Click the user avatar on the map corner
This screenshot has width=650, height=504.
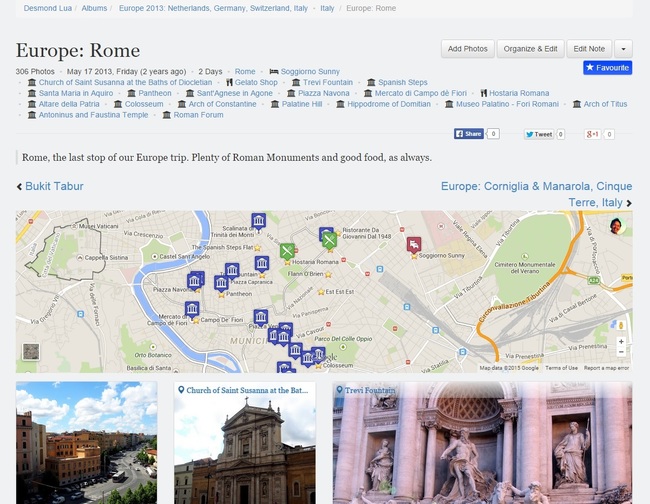click(617, 226)
